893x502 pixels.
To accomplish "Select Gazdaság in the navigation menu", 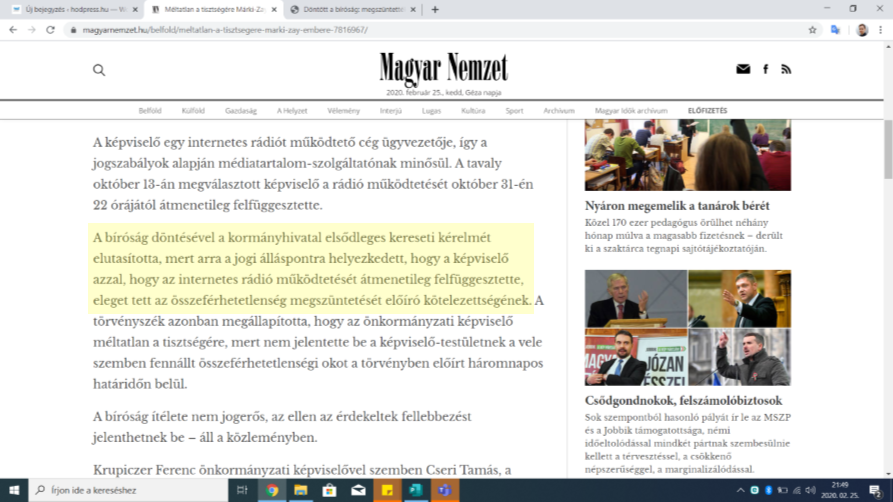I will pyautogui.click(x=241, y=111).
